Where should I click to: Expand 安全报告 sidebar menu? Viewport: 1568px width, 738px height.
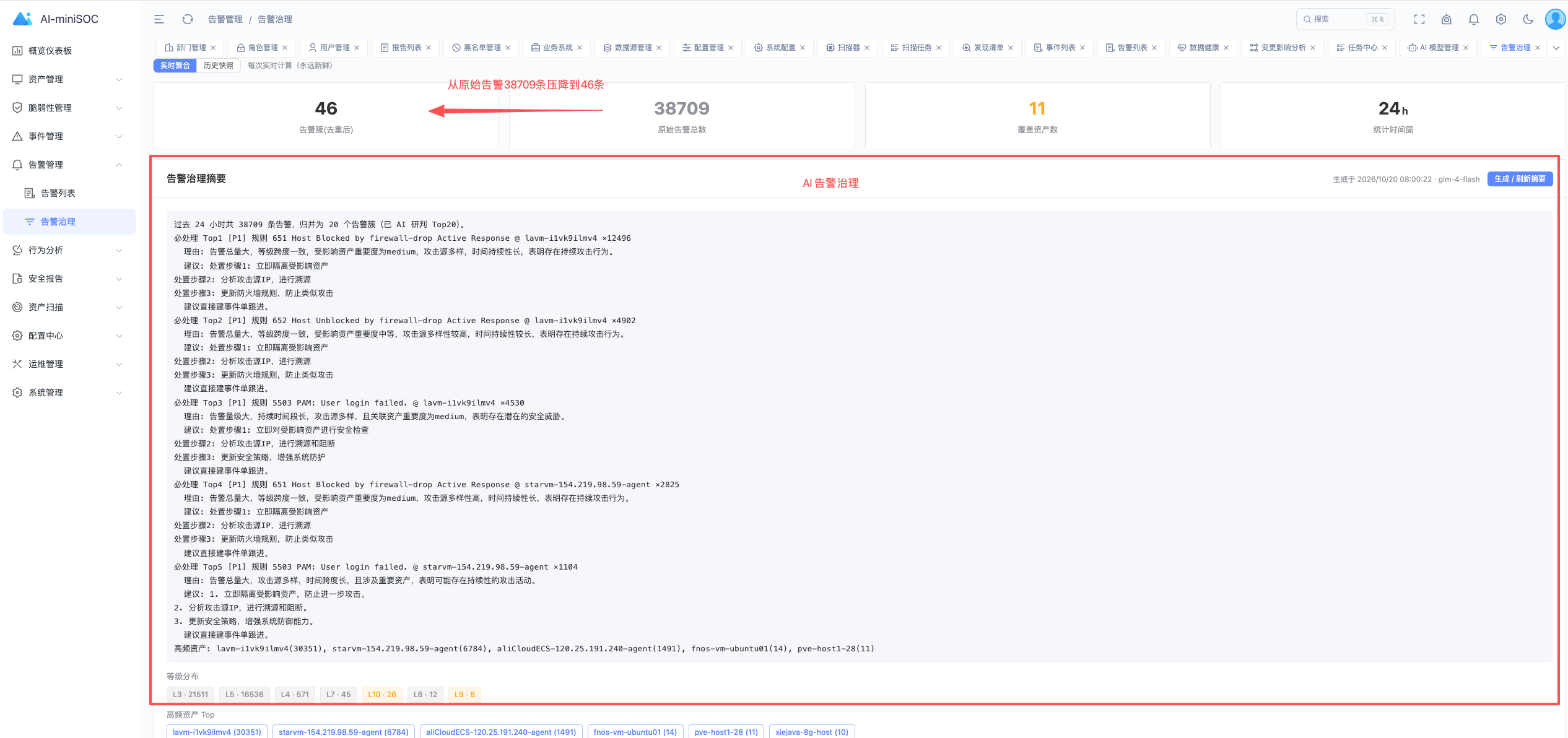68,279
